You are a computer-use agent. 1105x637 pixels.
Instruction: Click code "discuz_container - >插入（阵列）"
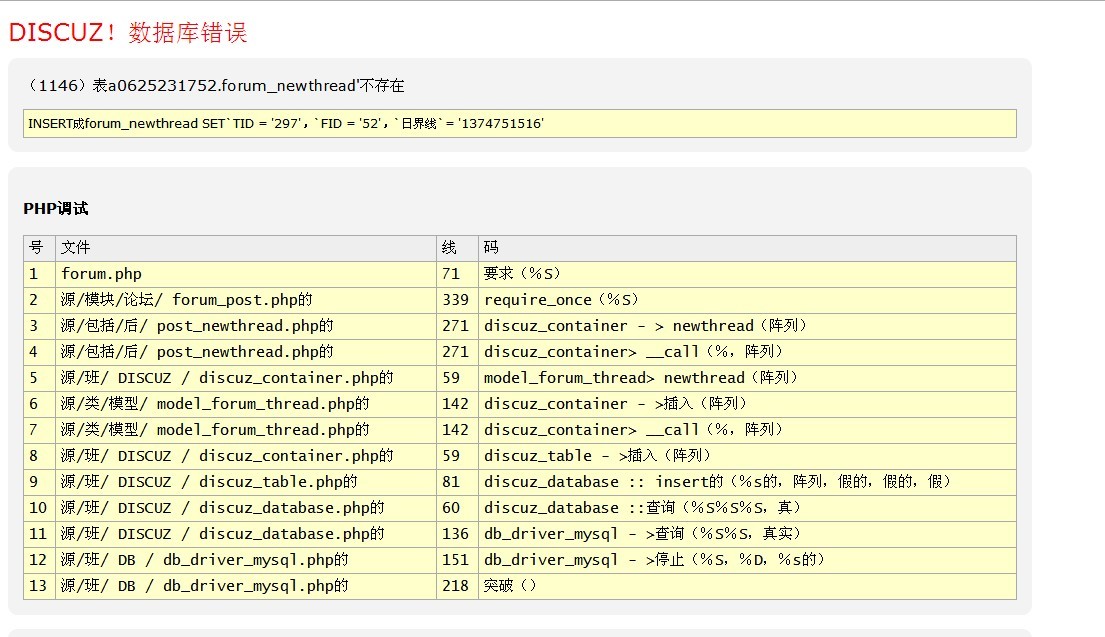point(615,404)
